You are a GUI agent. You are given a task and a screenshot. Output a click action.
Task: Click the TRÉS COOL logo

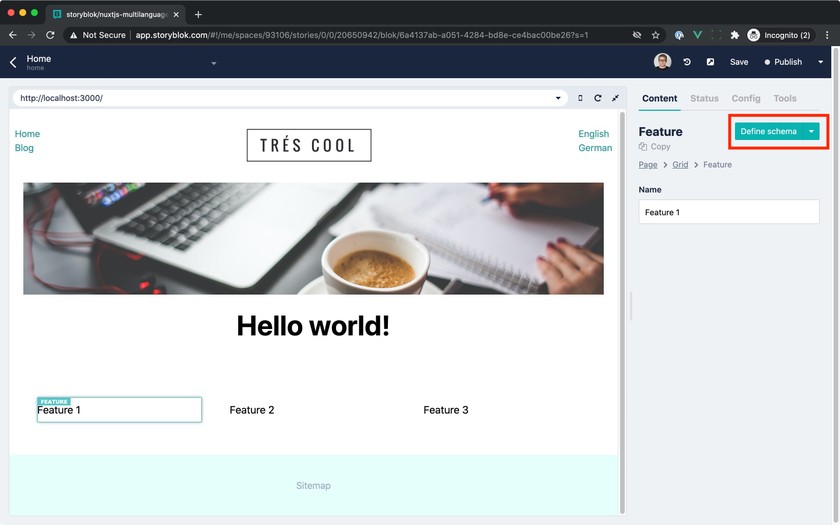click(309, 145)
